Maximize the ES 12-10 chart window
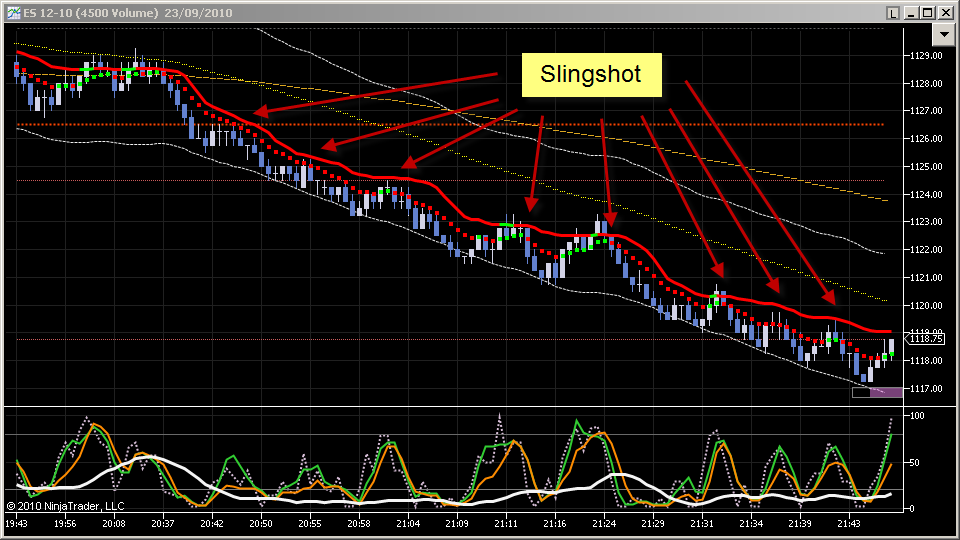Image resolution: width=960 pixels, height=540 pixels. [928, 13]
